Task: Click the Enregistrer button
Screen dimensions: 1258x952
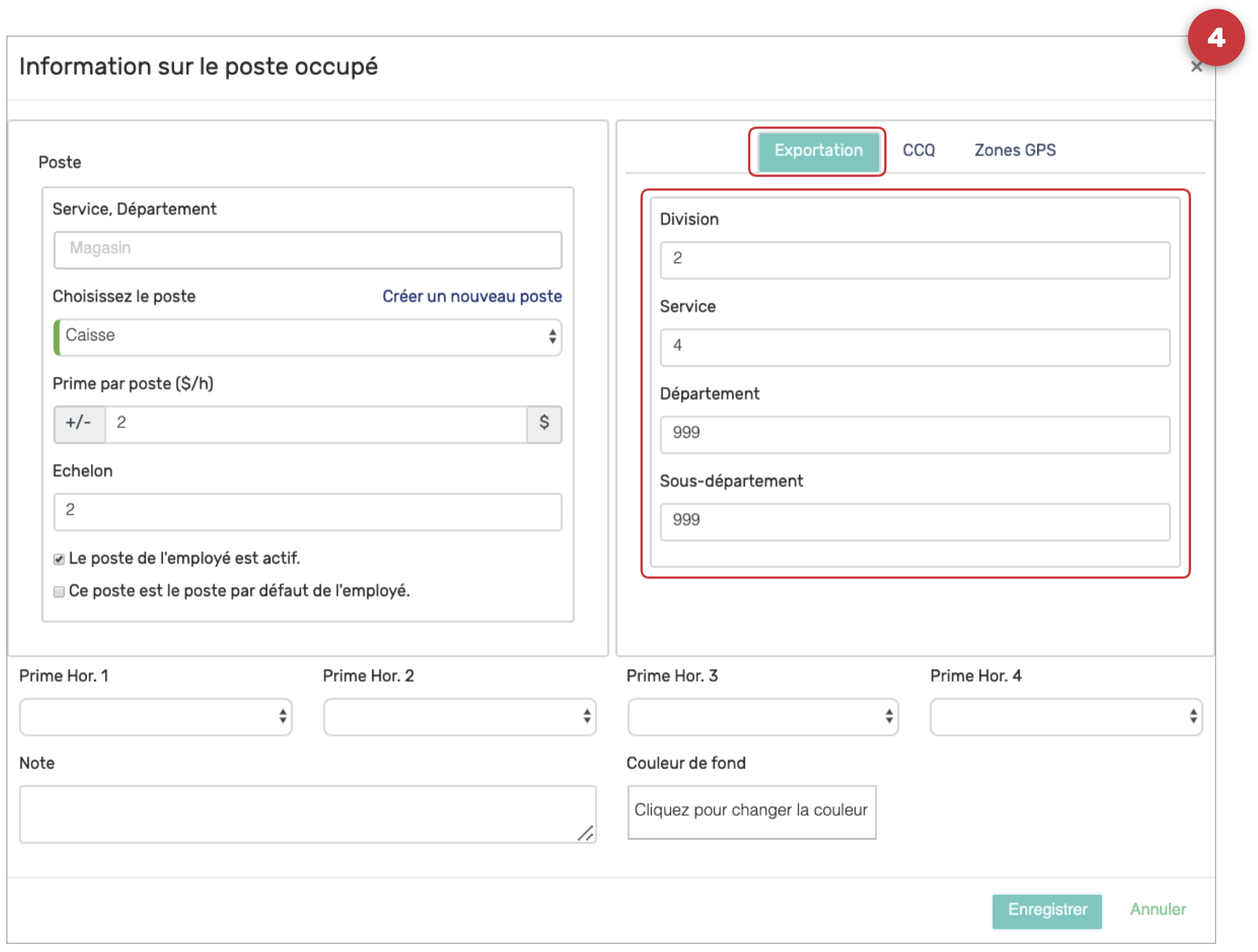Action: [1046, 910]
